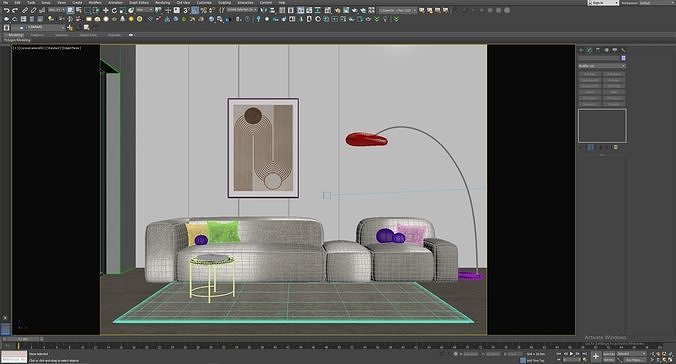Switch to the Modeling ribbon tab
The image size is (676, 364).
tap(16, 35)
